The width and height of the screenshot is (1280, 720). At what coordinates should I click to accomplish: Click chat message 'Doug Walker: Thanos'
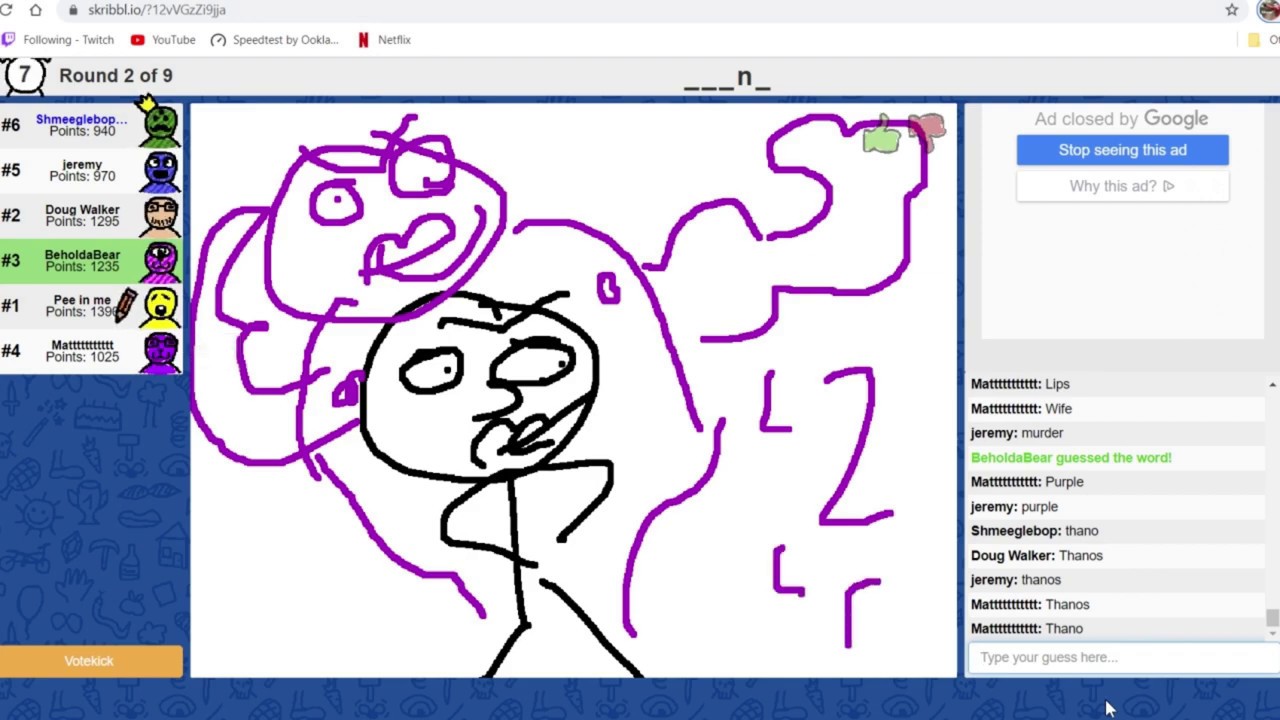point(1037,556)
